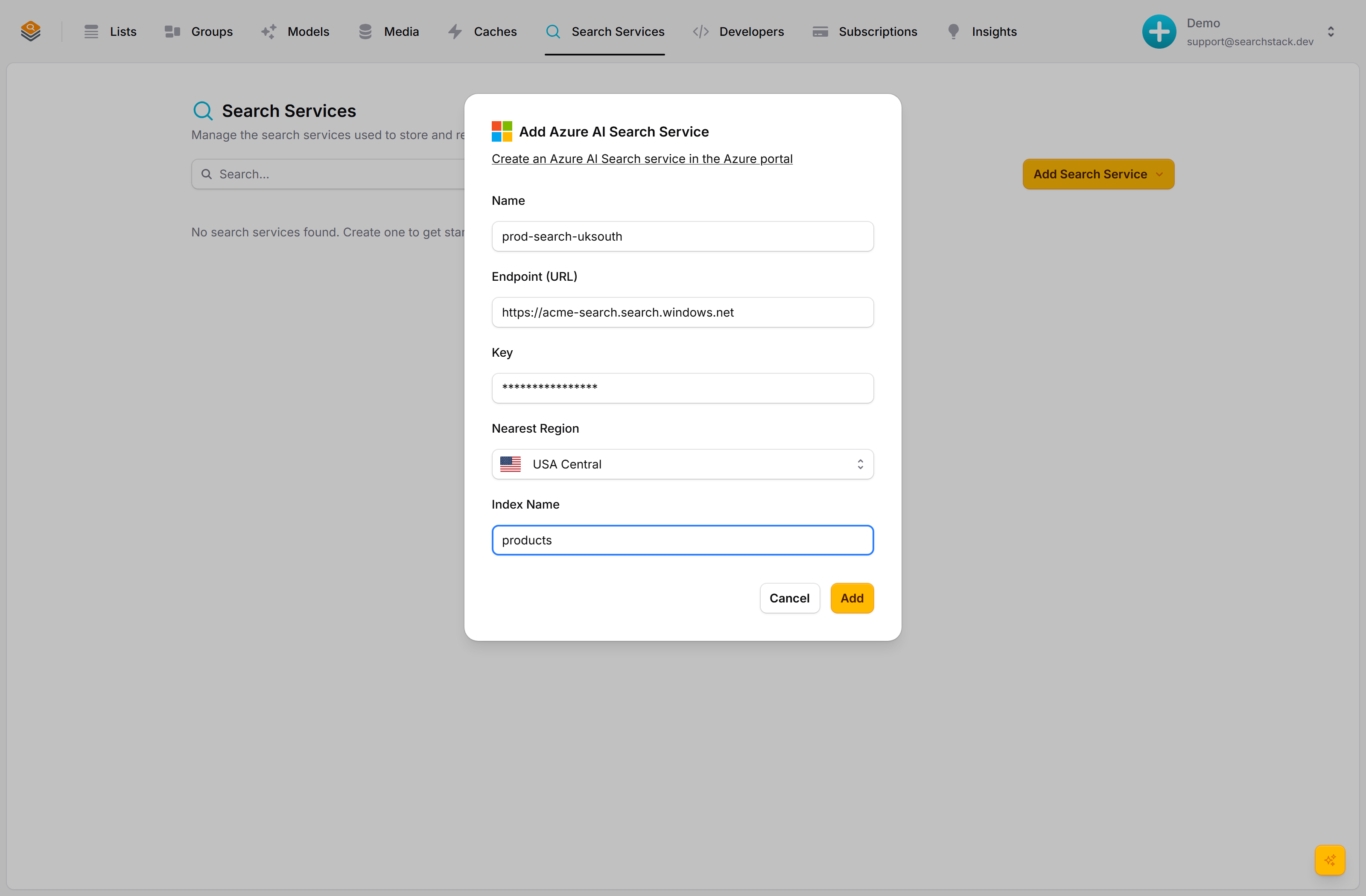Click the Caches lightning bolt icon
1366x896 pixels.
(x=455, y=32)
